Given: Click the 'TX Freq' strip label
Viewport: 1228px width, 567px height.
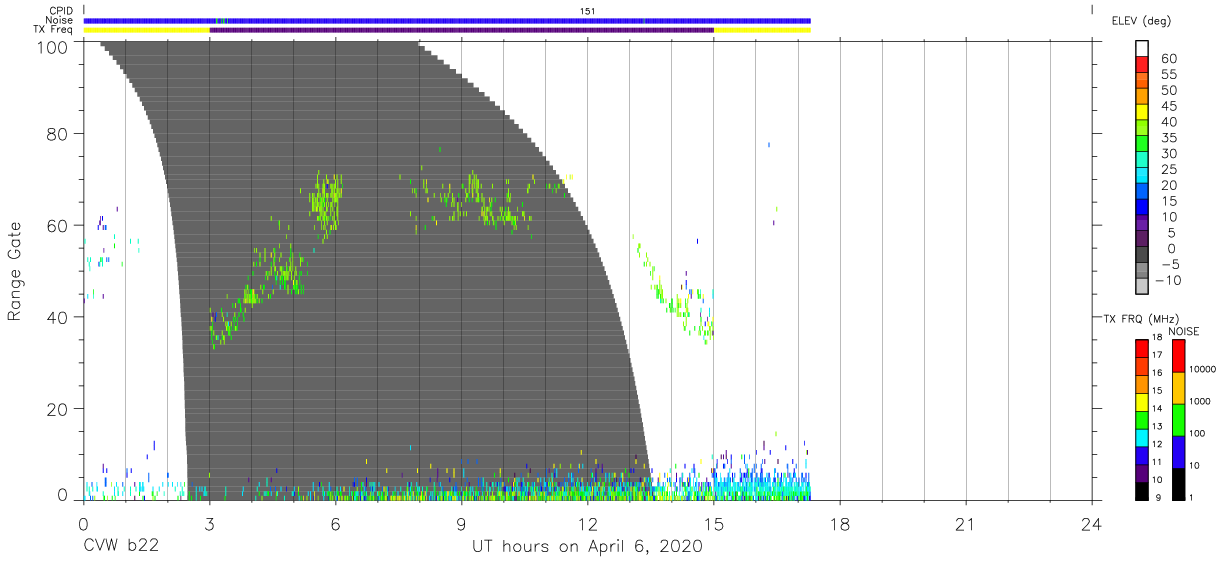Looking at the screenshot, I should tap(52, 30).
